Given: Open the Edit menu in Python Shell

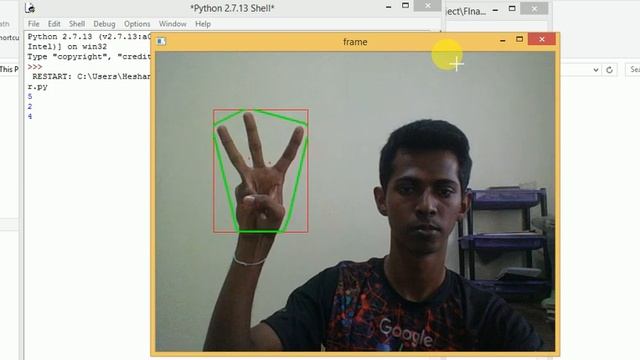Looking at the screenshot, I should coord(54,24).
